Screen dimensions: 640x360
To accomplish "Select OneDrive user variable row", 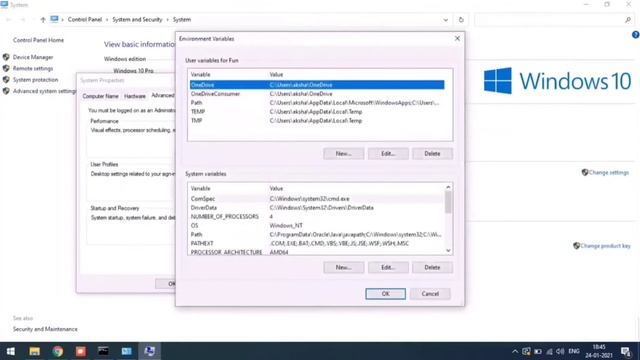I will point(317,85).
